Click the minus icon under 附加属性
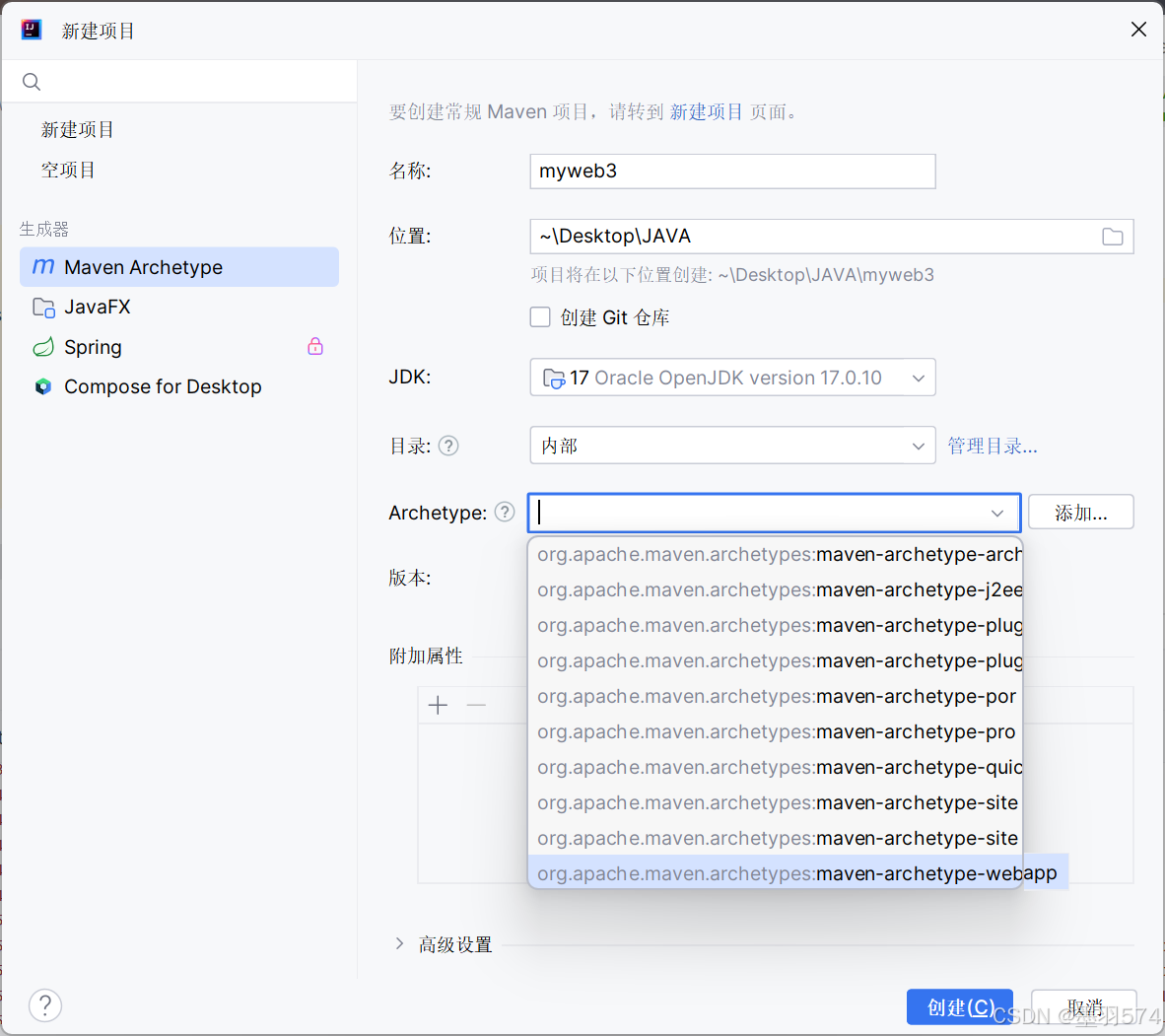The image size is (1165, 1036). (476, 705)
